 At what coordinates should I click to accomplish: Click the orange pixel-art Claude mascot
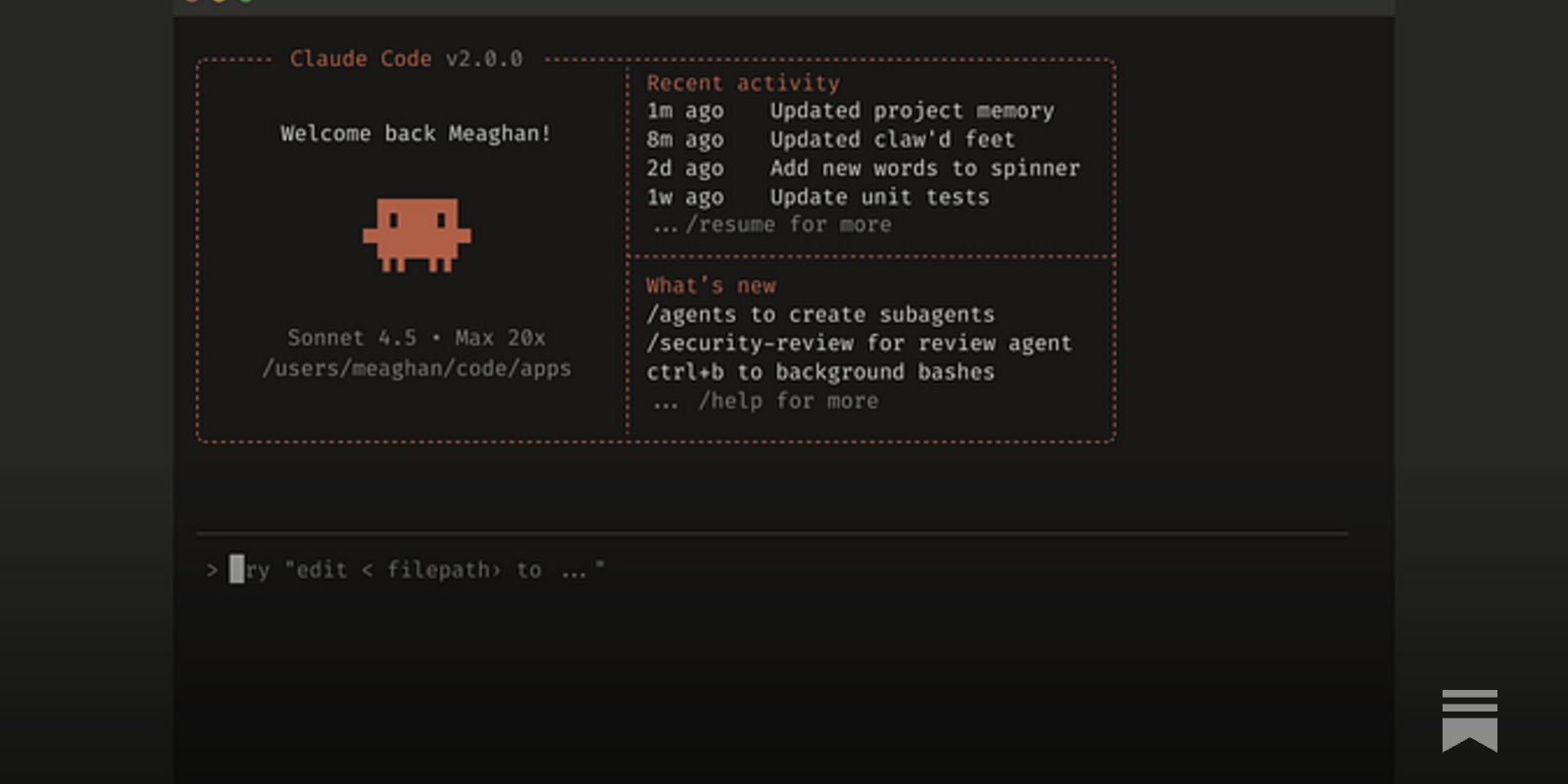tap(416, 235)
